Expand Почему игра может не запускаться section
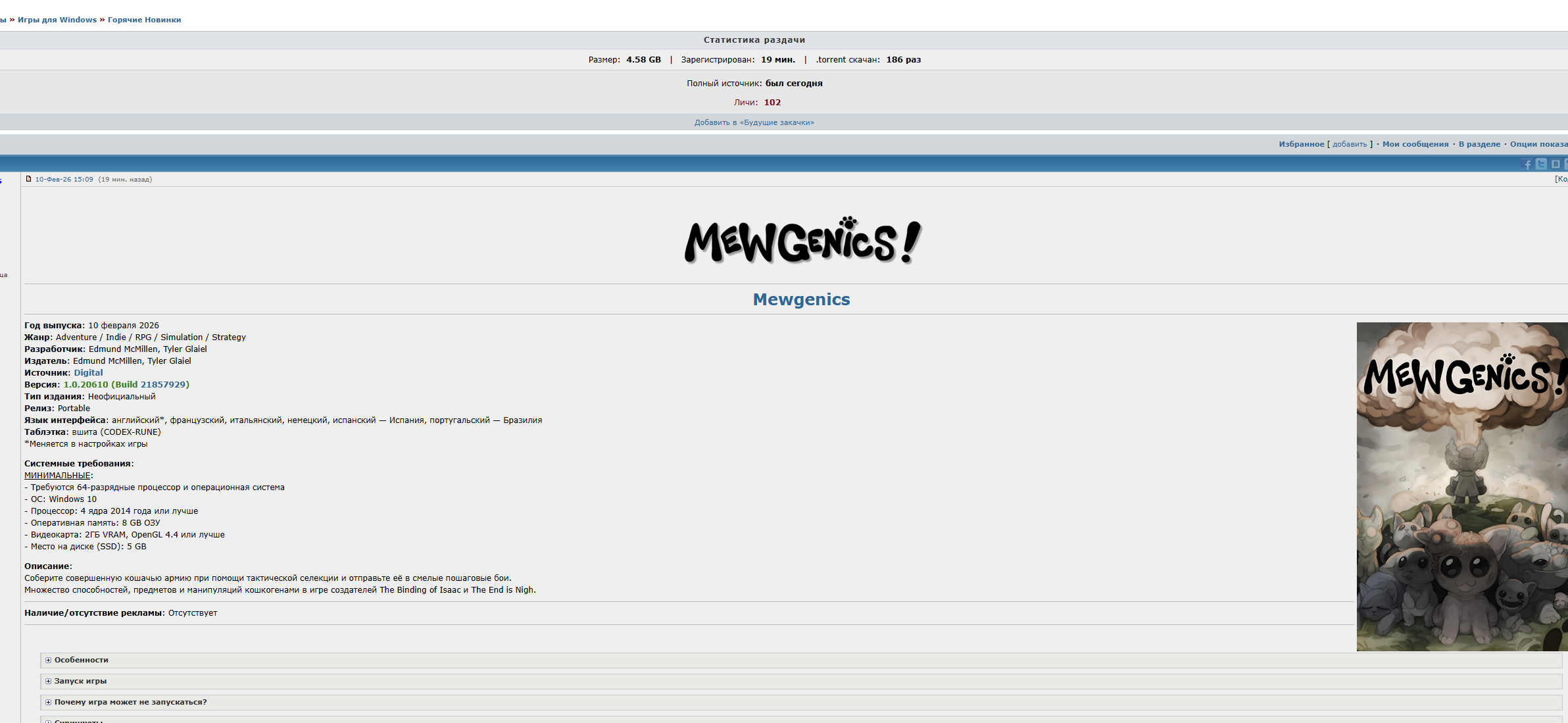Screen dimensions: 1568x723 click(x=130, y=702)
